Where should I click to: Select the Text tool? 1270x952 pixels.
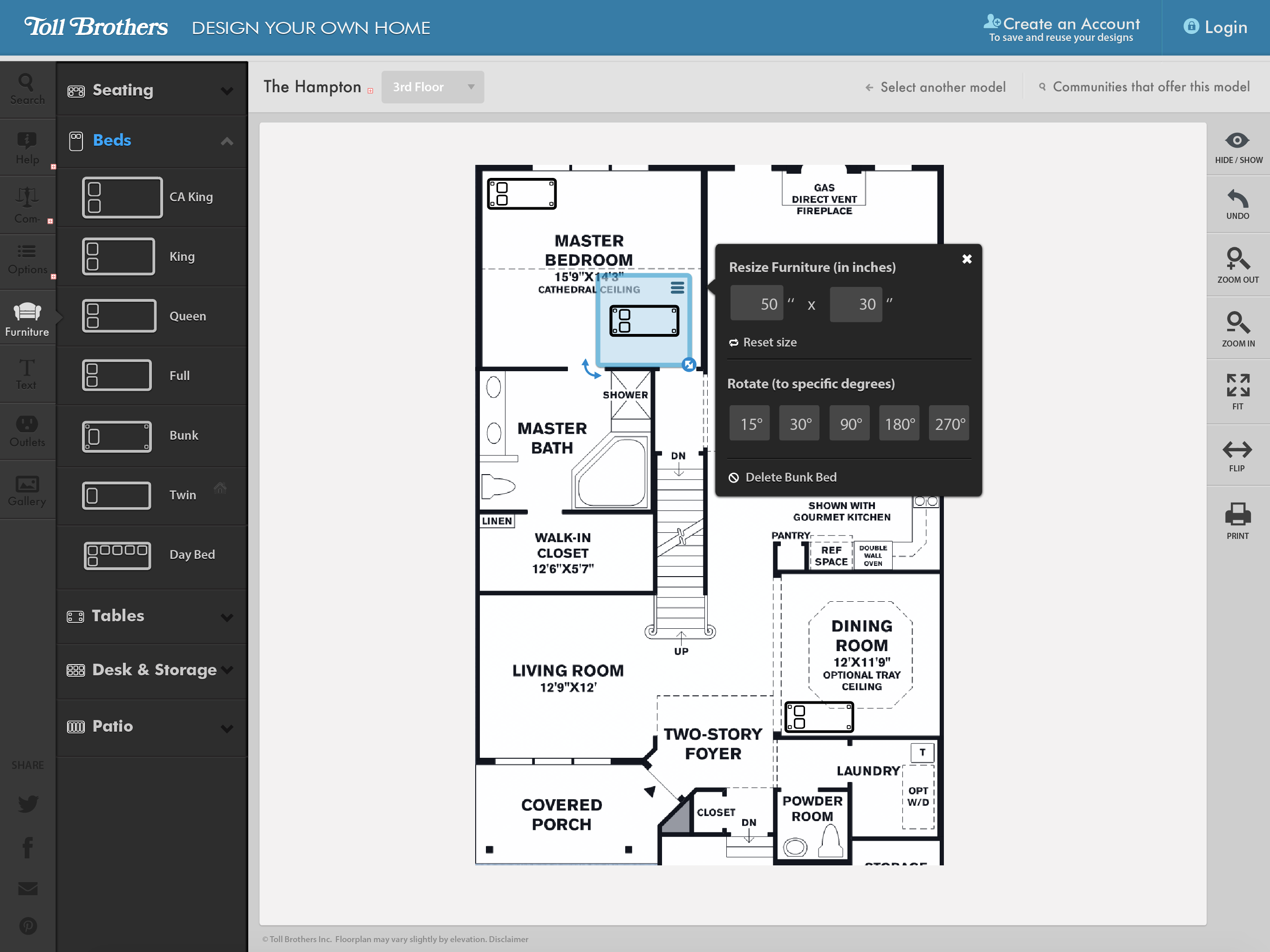27,374
